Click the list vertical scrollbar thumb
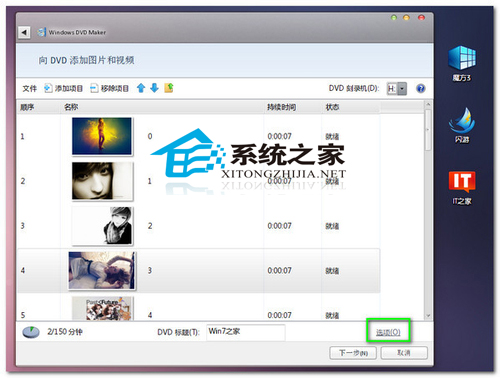This screenshot has width=500, height=378. [428, 130]
